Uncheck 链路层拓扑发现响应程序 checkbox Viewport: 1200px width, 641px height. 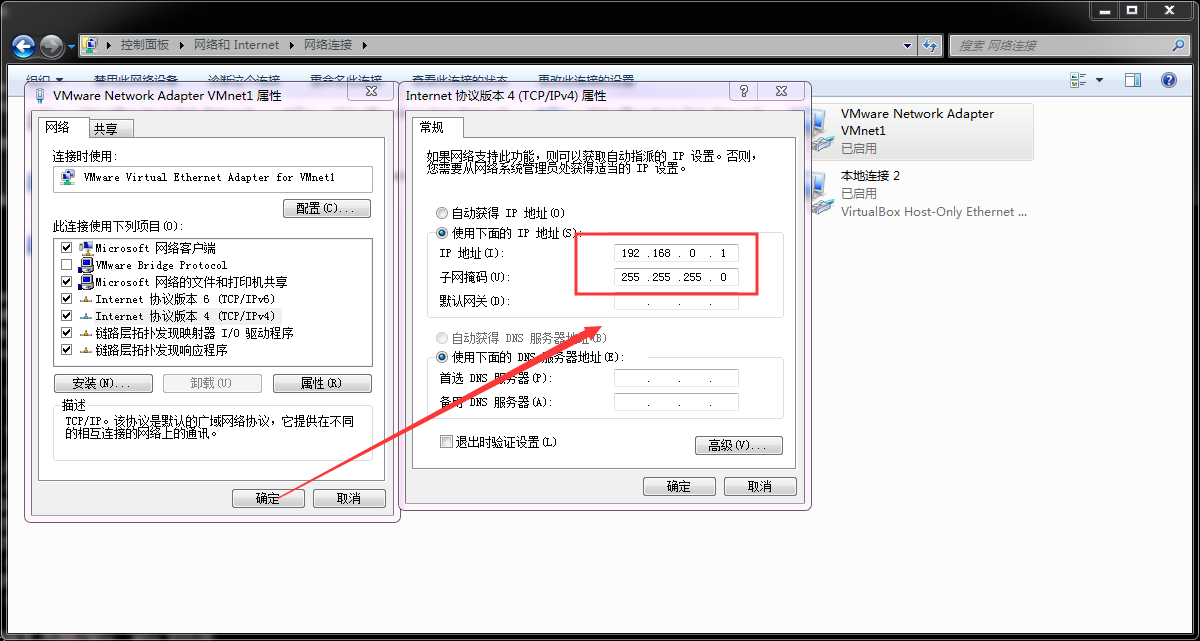66,350
